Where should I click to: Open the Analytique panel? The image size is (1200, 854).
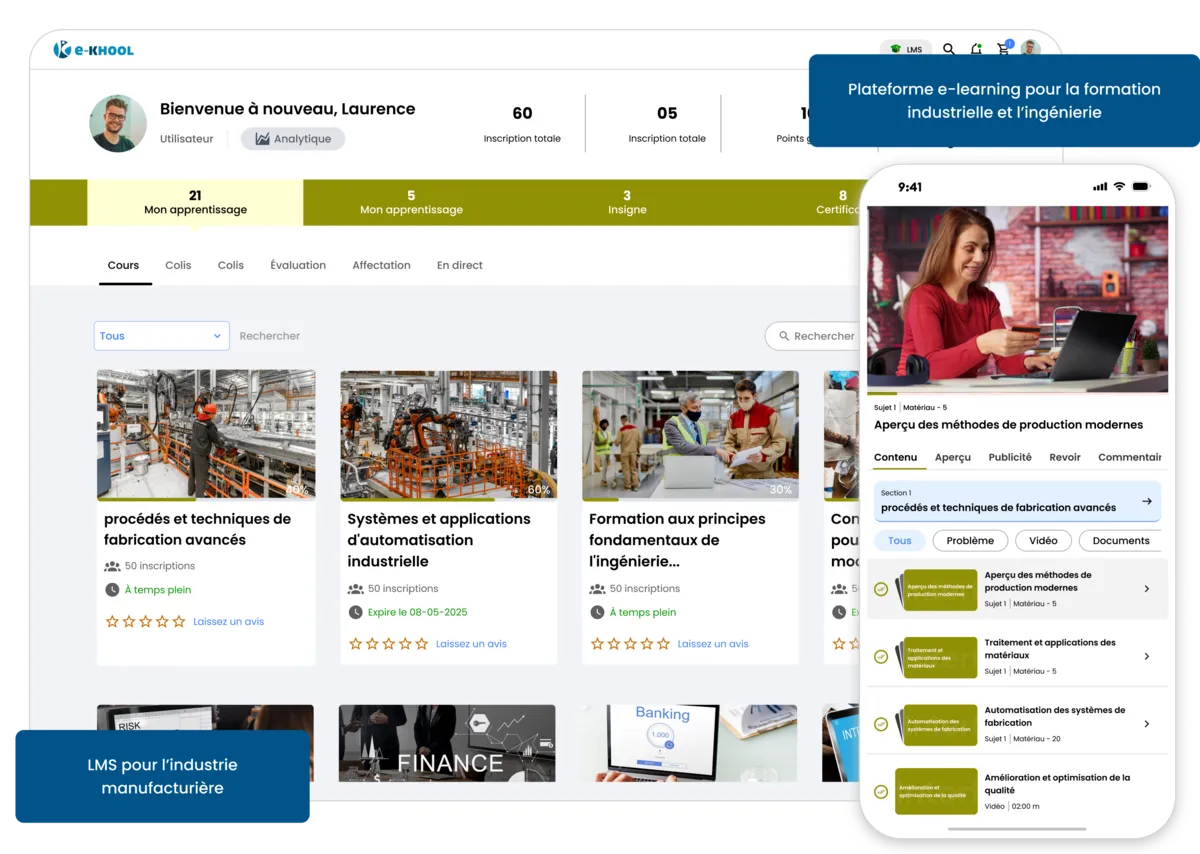point(293,138)
